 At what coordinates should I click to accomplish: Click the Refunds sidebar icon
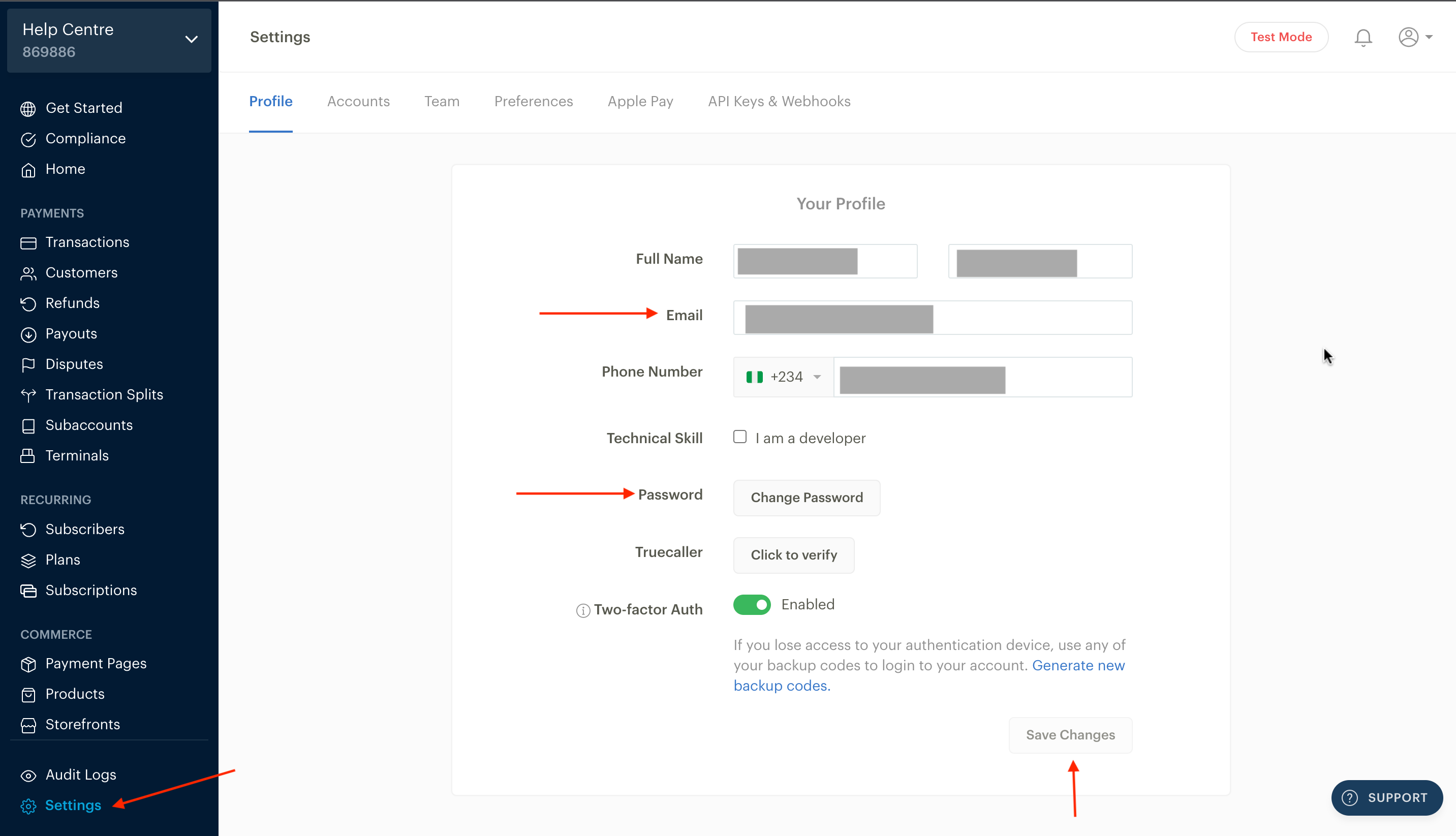(x=29, y=303)
